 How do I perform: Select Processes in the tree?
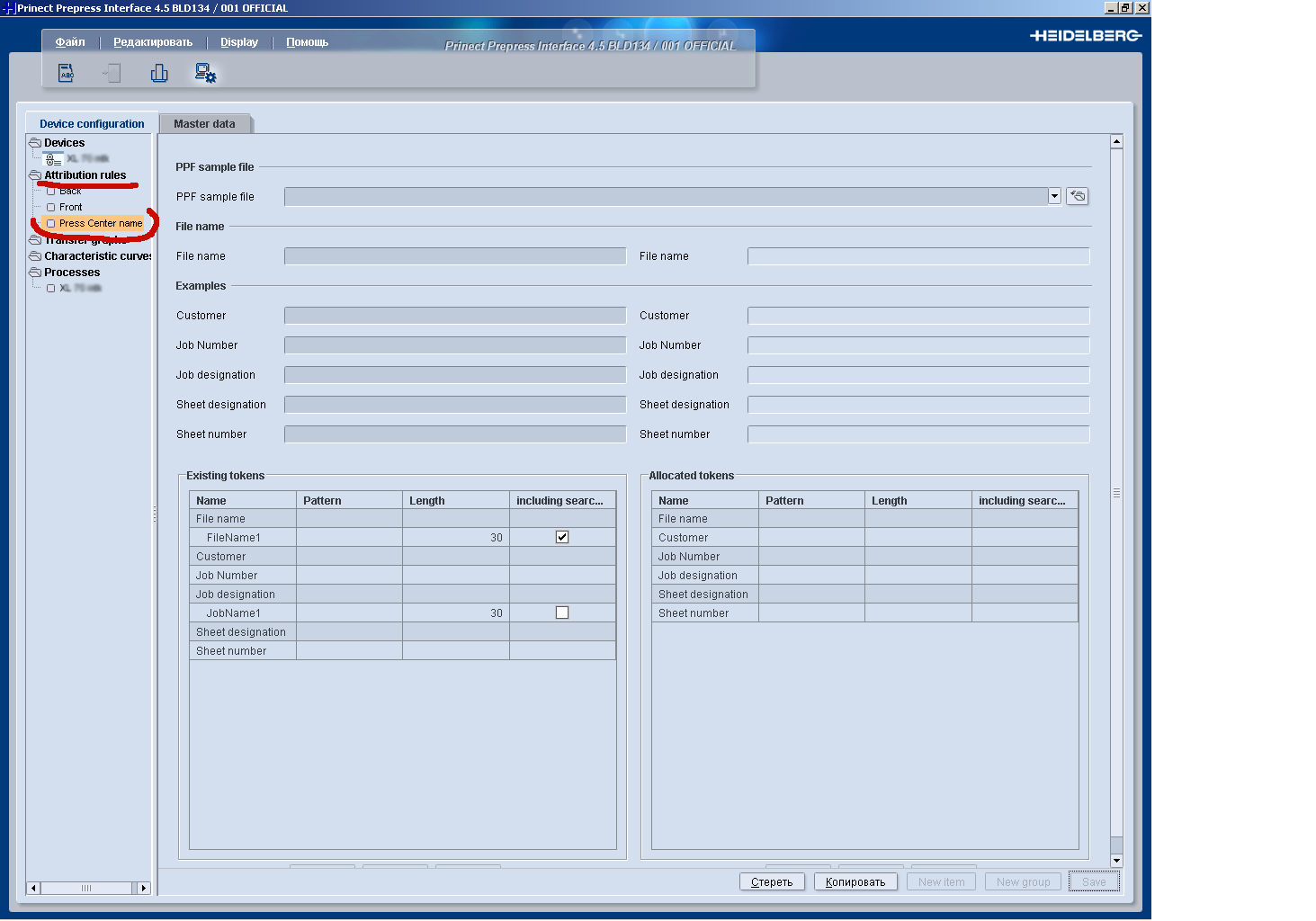[72, 273]
